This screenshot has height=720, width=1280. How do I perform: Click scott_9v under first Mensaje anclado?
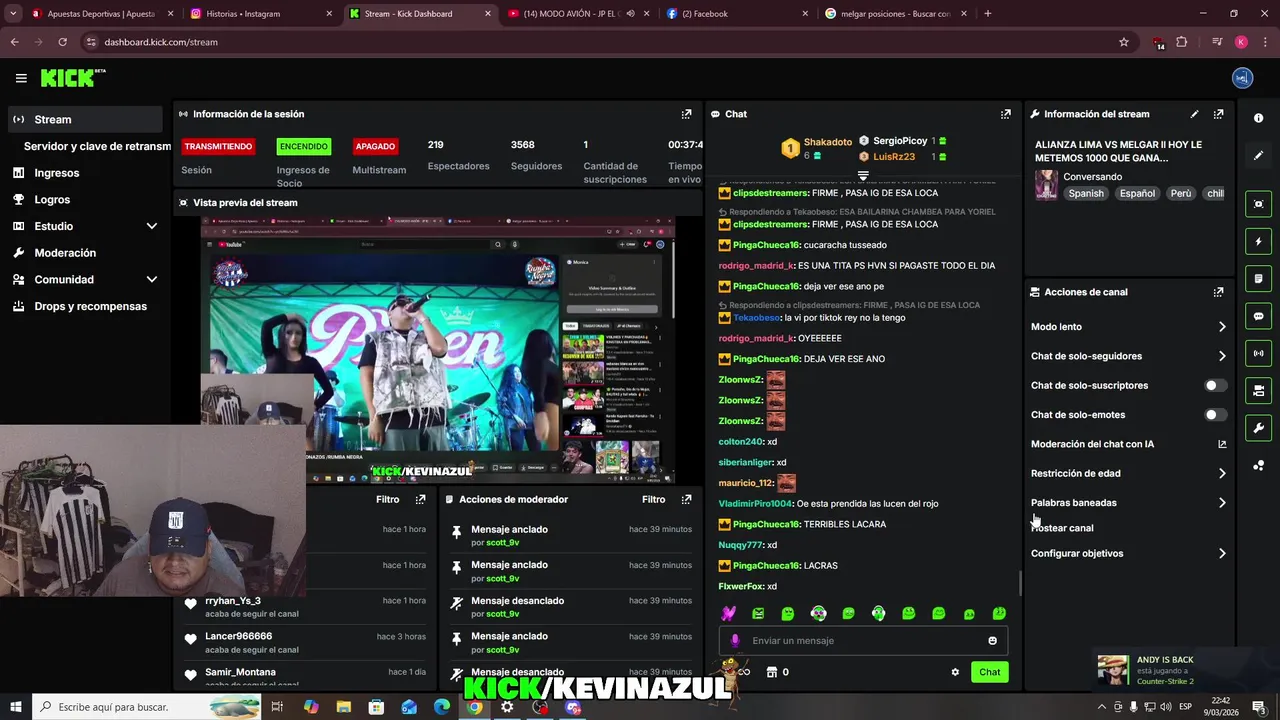(x=502, y=543)
